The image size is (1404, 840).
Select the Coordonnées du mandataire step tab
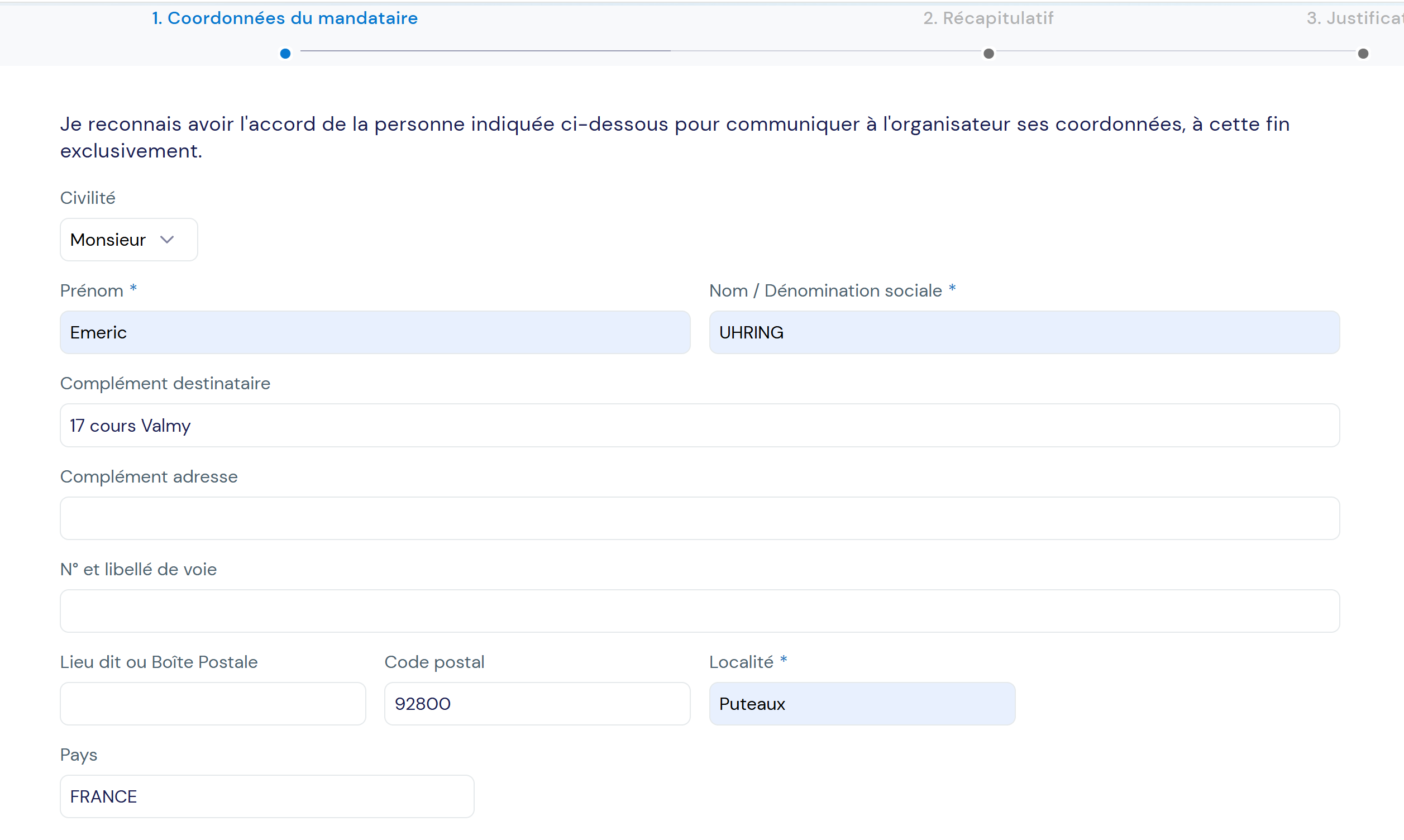(285, 18)
